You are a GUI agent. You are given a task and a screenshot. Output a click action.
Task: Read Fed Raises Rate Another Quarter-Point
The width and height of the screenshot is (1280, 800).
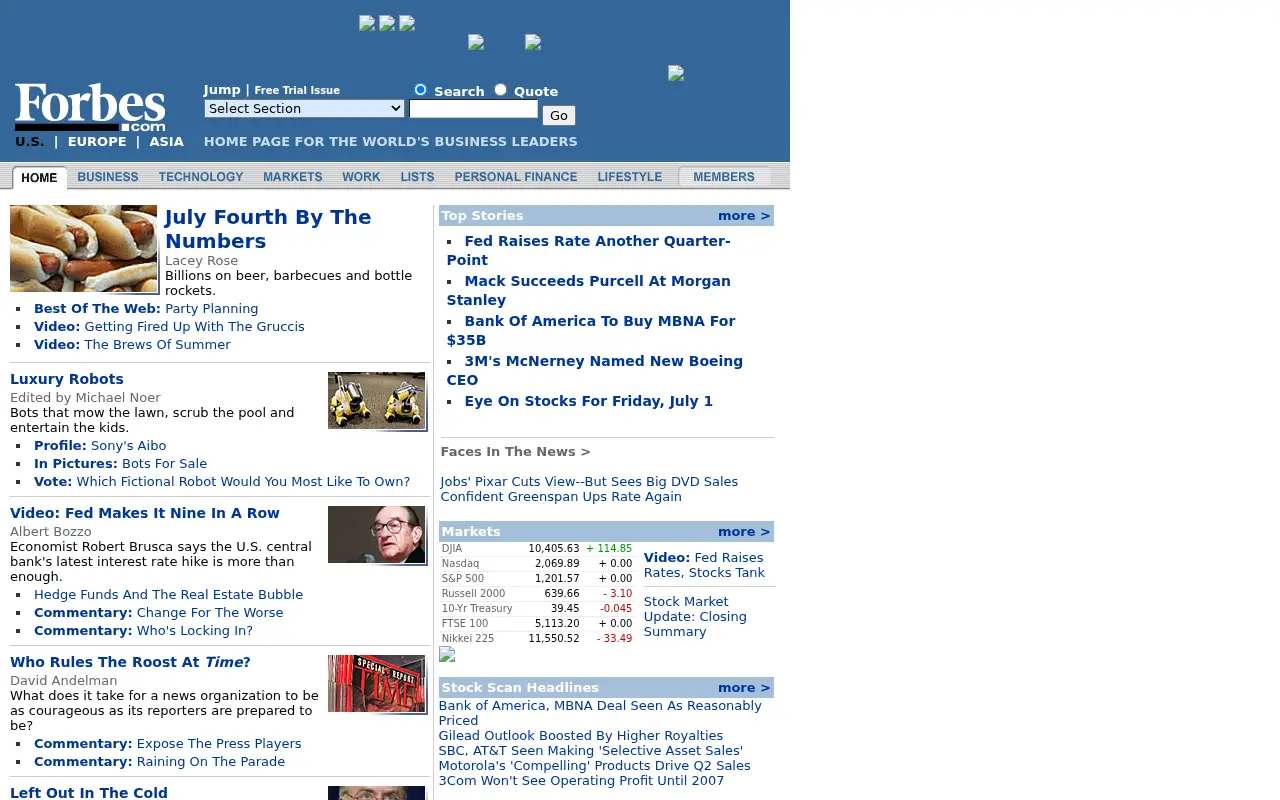pos(589,250)
